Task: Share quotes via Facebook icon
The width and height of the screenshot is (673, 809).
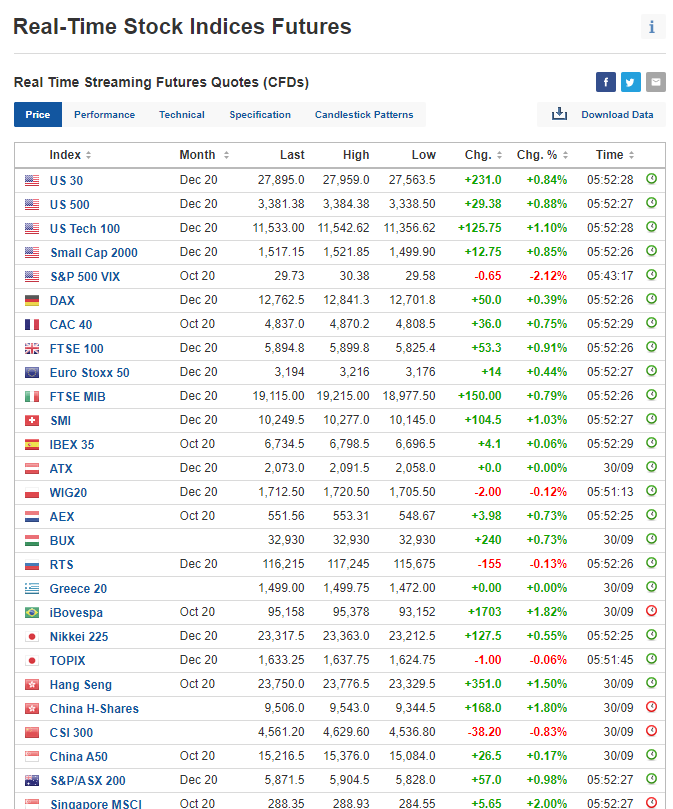Action: tap(605, 82)
